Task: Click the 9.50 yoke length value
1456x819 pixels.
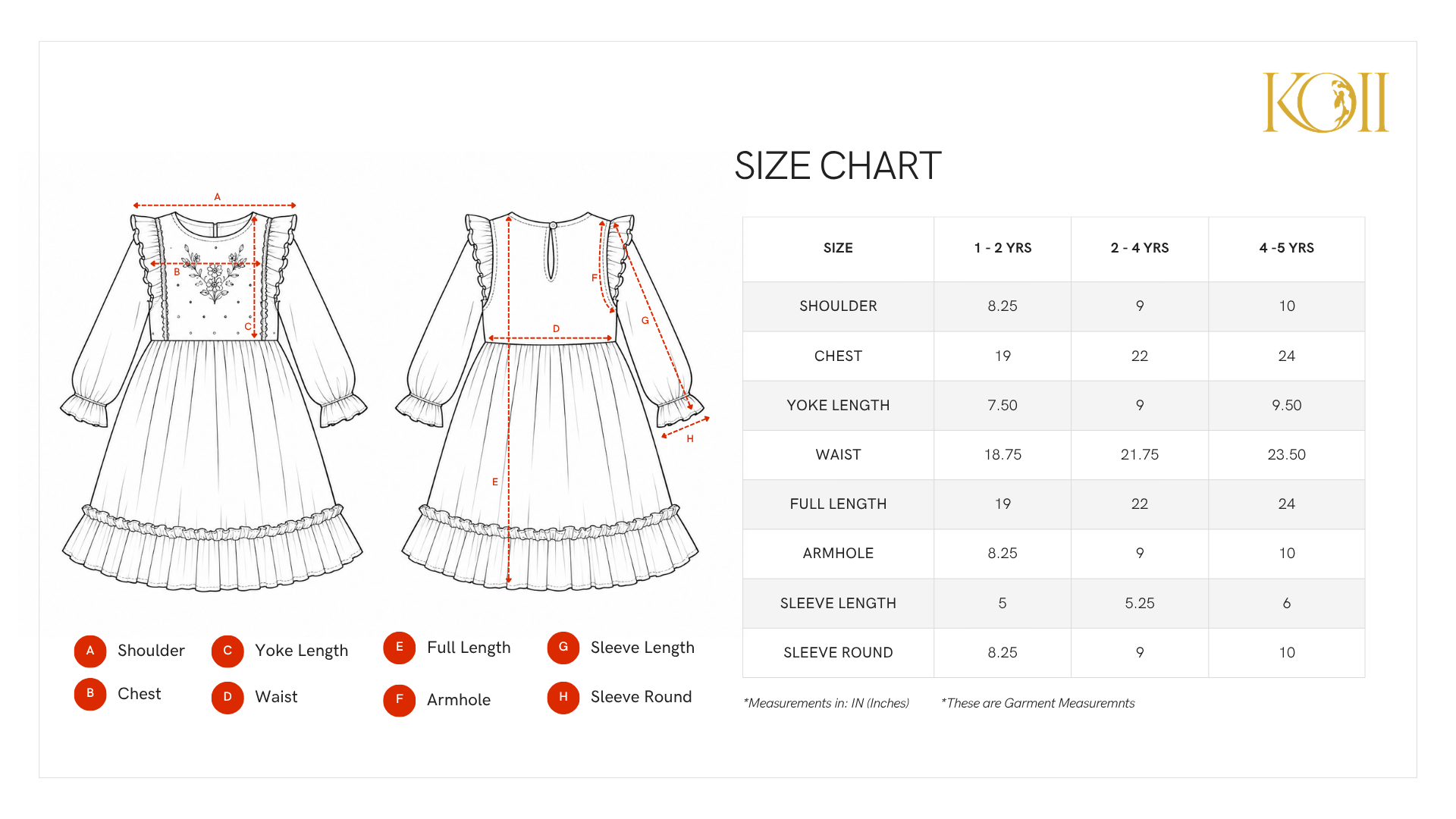Action: coord(1287,405)
